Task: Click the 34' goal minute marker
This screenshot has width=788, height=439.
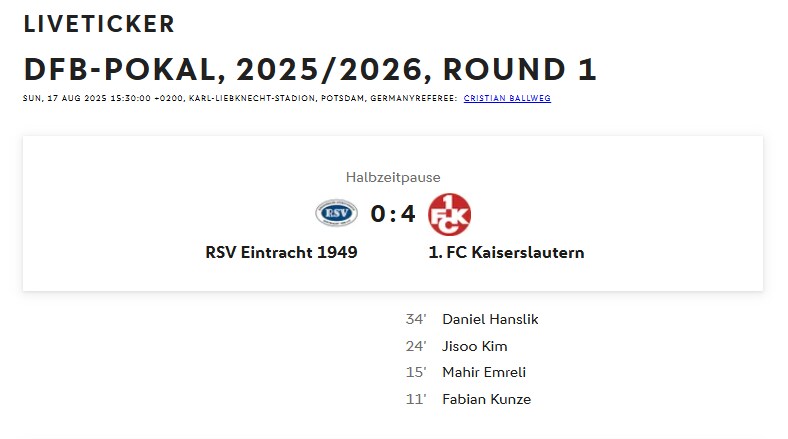Action: [416, 319]
